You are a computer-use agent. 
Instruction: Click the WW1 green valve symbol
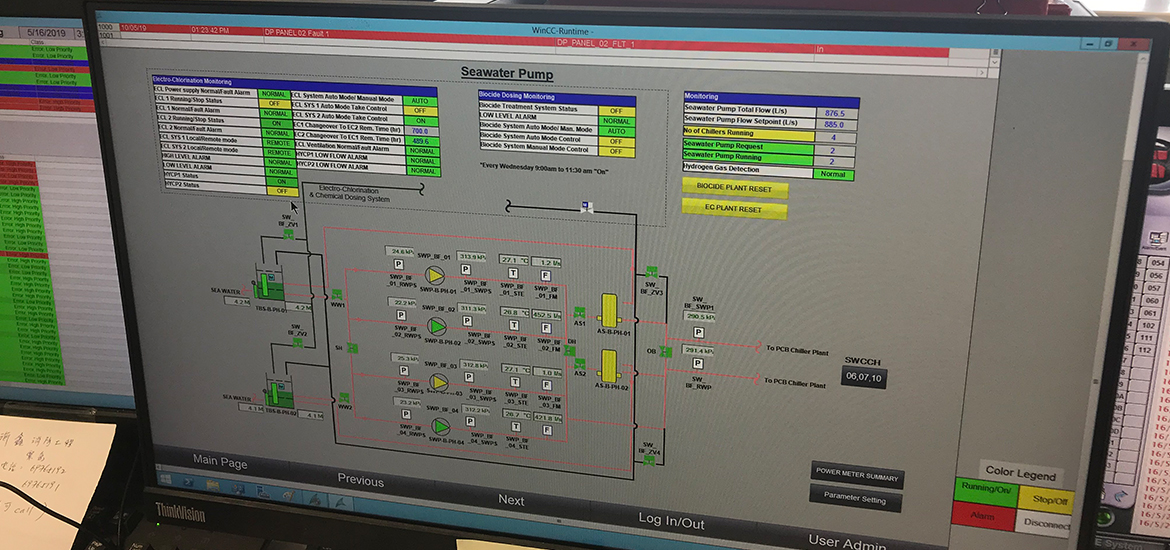(336, 295)
